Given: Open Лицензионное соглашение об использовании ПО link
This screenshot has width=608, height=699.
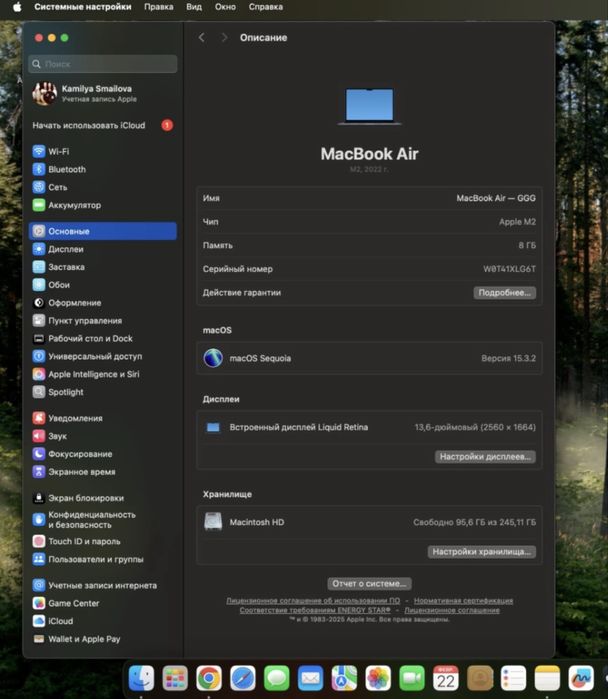Looking at the screenshot, I should point(313,601).
